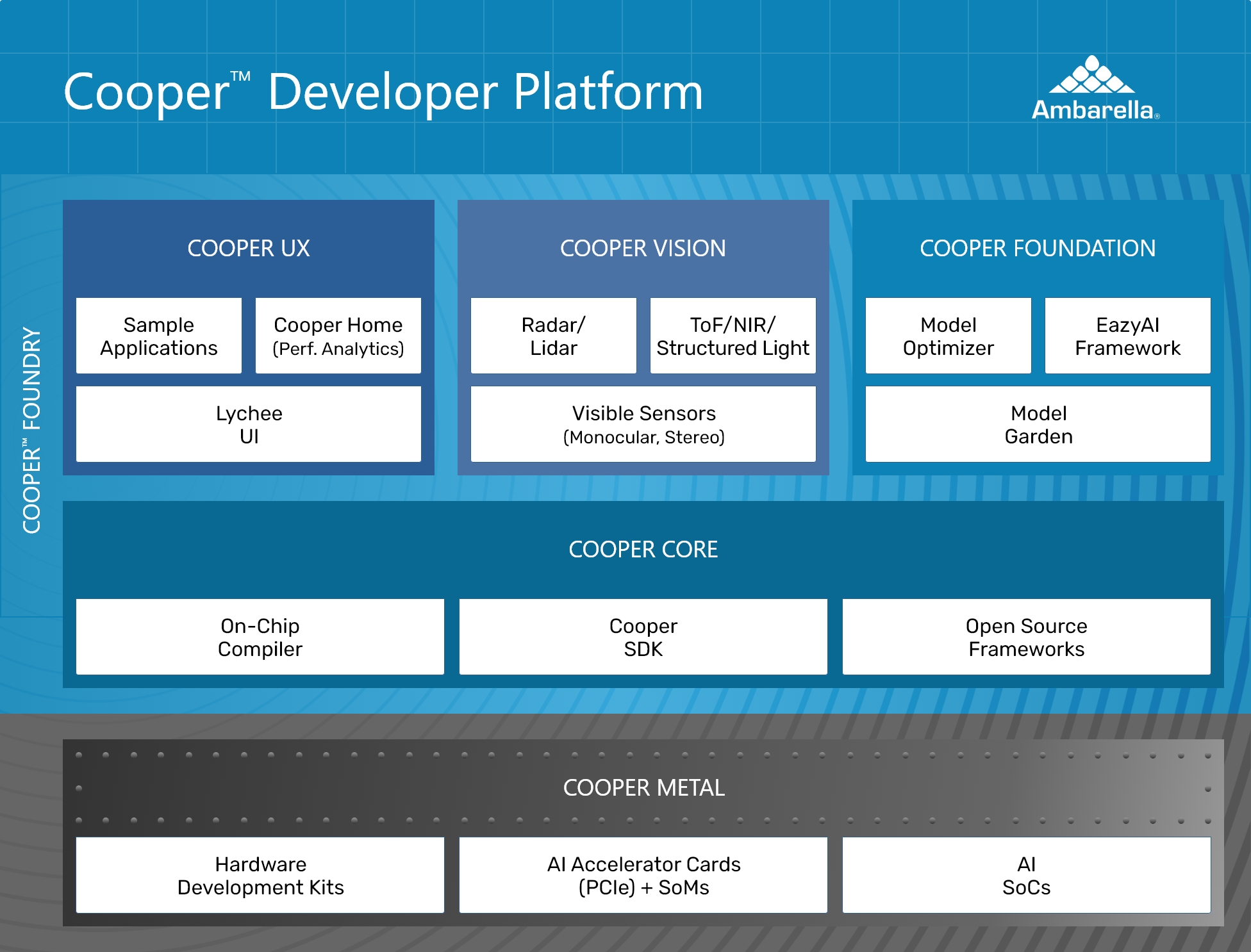Open Cooper Home Perf. Analytics box
The height and width of the screenshot is (952, 1251).
pyautogui.click(x=338, y=336)
